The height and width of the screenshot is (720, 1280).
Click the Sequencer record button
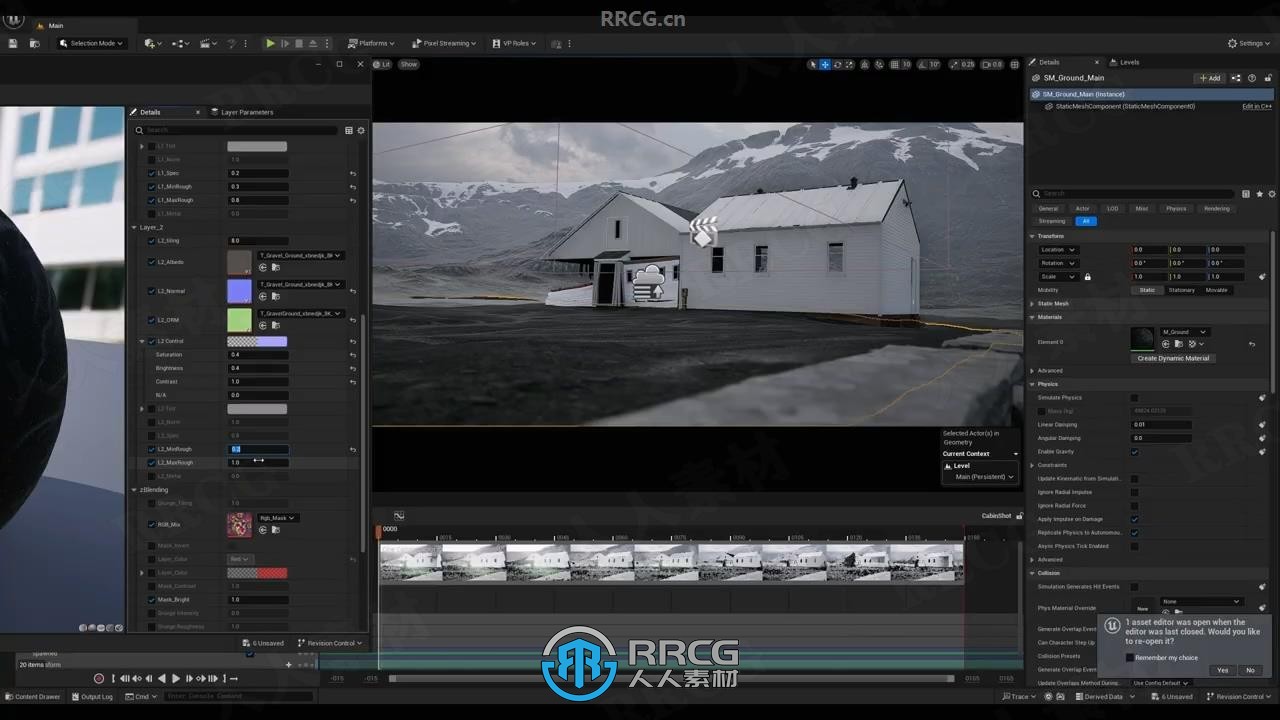pyautogui.click(x=98, y=679)
